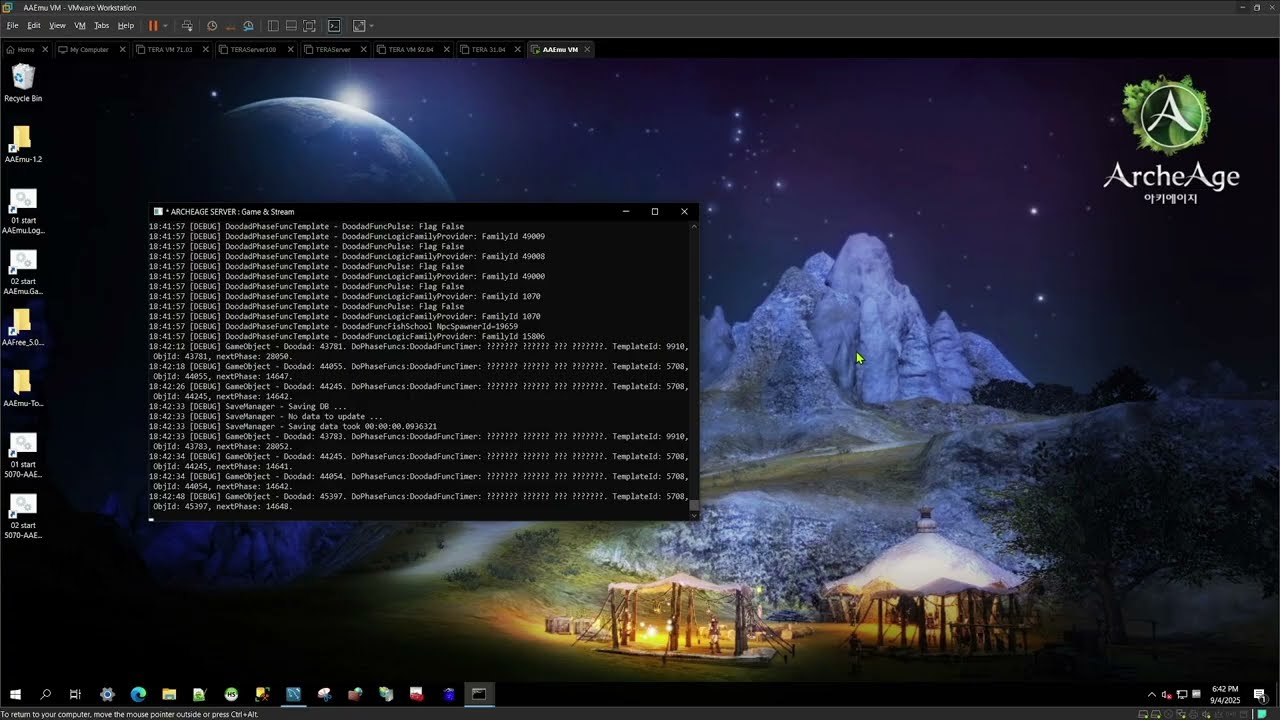The height and width of the screenshot is (720, 1280).
Task: Revert VM to snapshot icon
Action: [x=230, y=25]
